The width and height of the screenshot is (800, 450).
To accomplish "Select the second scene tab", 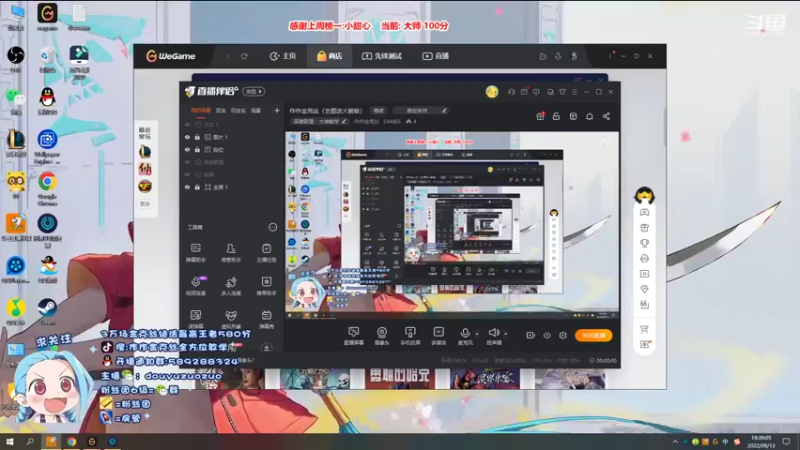I will 220,110.
